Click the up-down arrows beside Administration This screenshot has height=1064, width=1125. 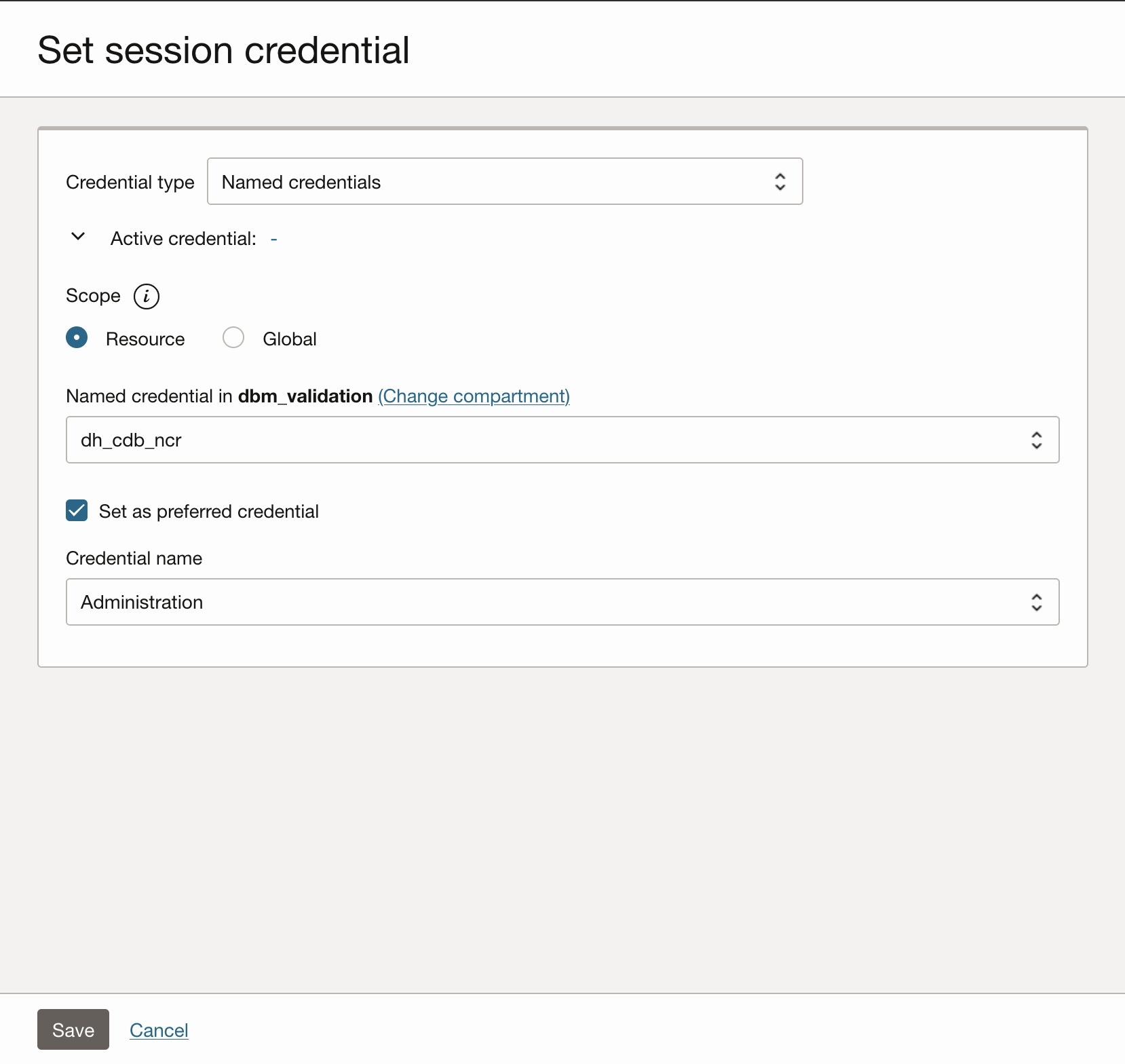pyautogui.click(x=1036, y=603)
